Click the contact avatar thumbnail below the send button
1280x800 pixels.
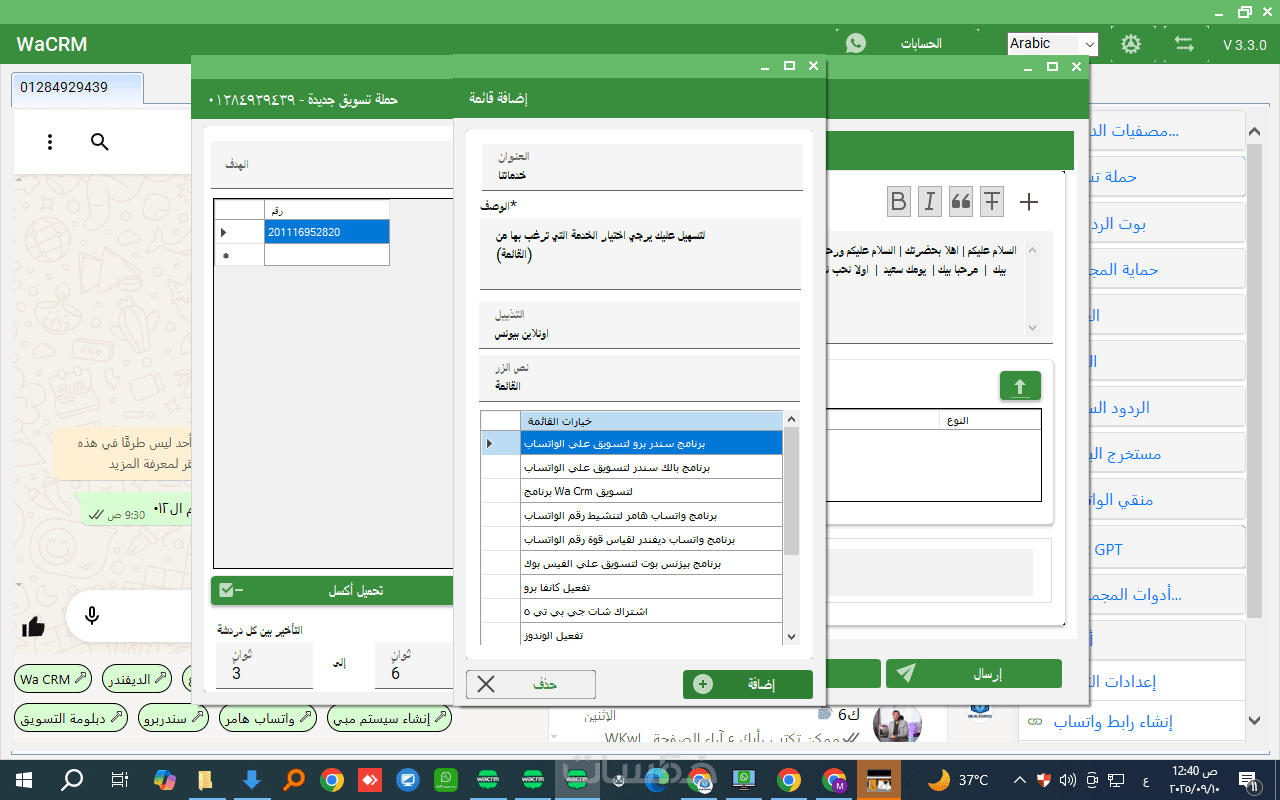point(897,724)
